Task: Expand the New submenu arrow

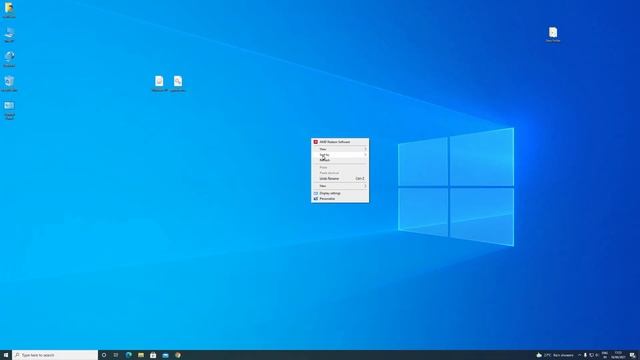Action: click(365, 186)
